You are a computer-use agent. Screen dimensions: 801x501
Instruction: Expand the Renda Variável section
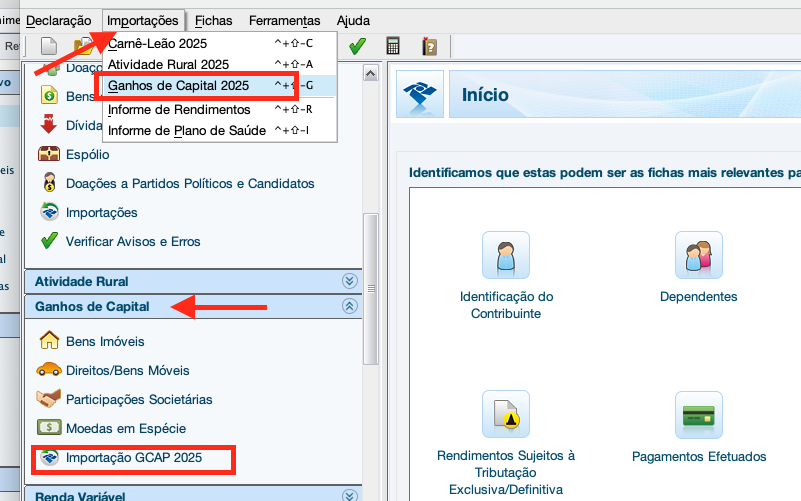(x=349, y=495)
